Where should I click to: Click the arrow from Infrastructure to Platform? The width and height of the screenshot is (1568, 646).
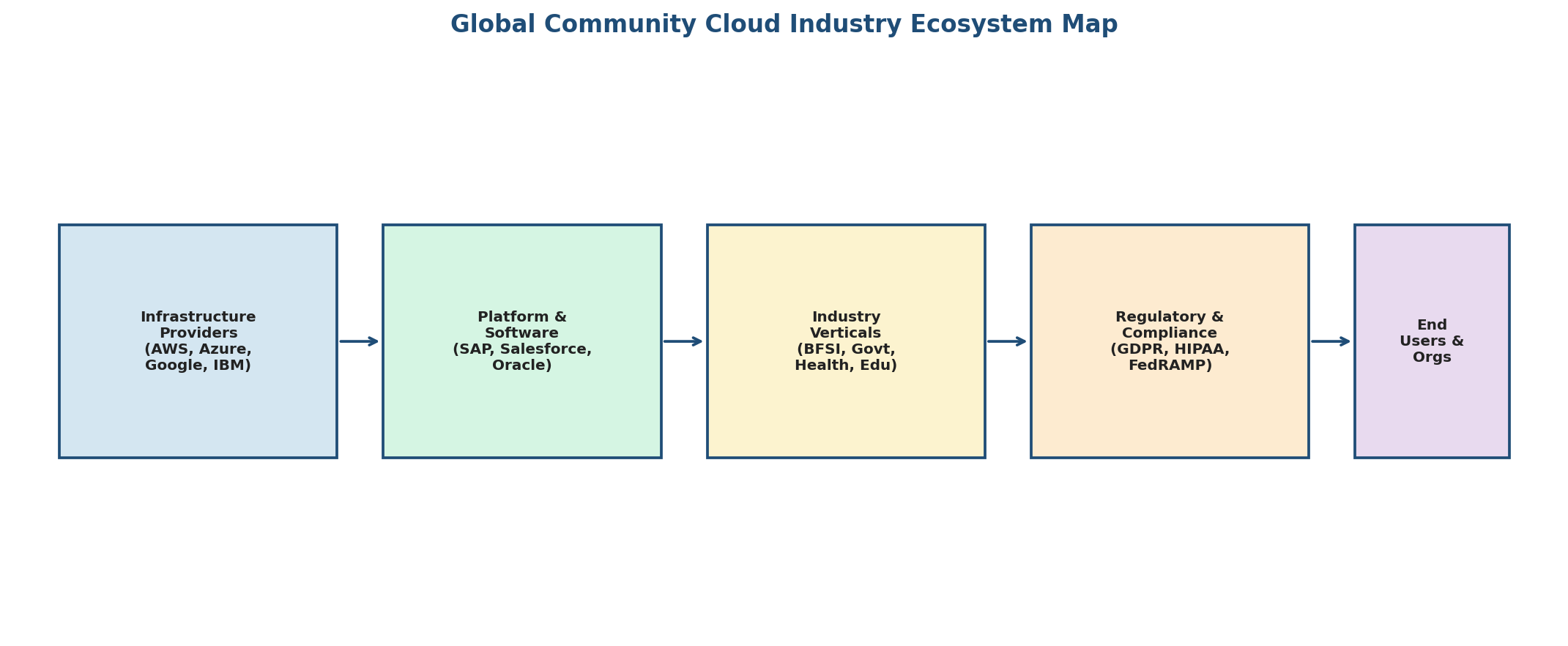pos(359,341)
